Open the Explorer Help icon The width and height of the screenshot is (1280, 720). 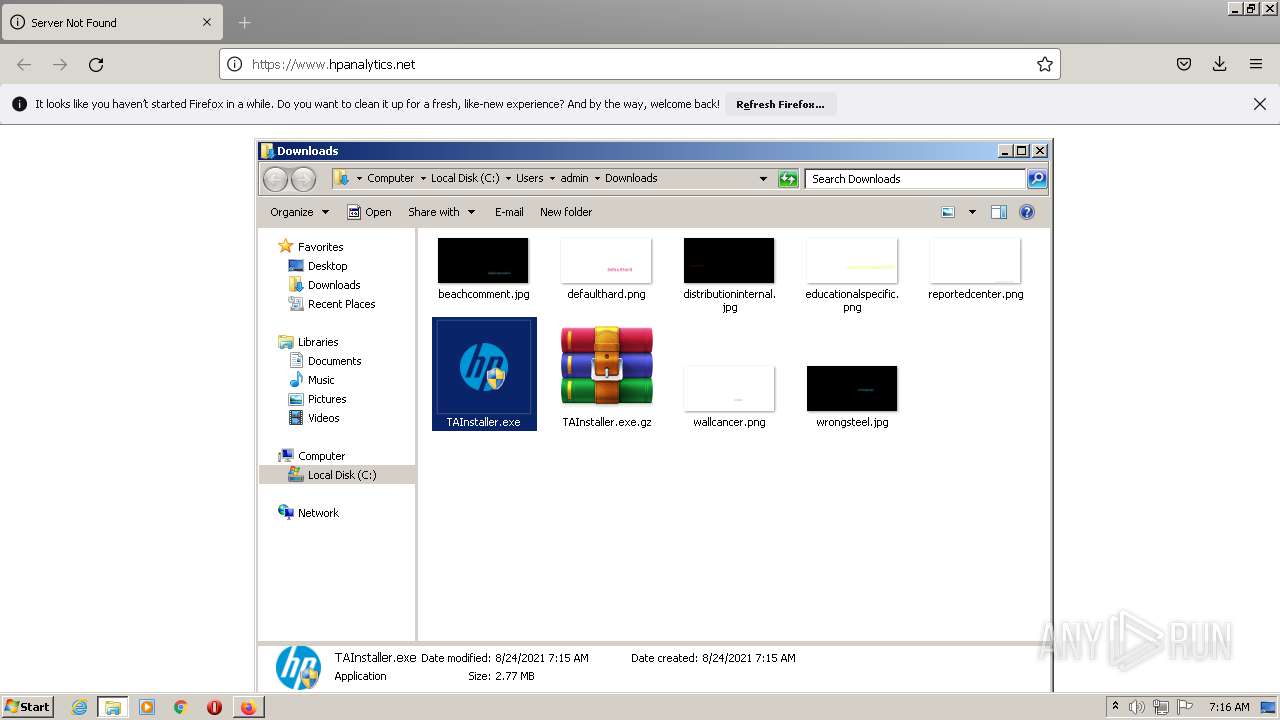tap(1026, 212)
